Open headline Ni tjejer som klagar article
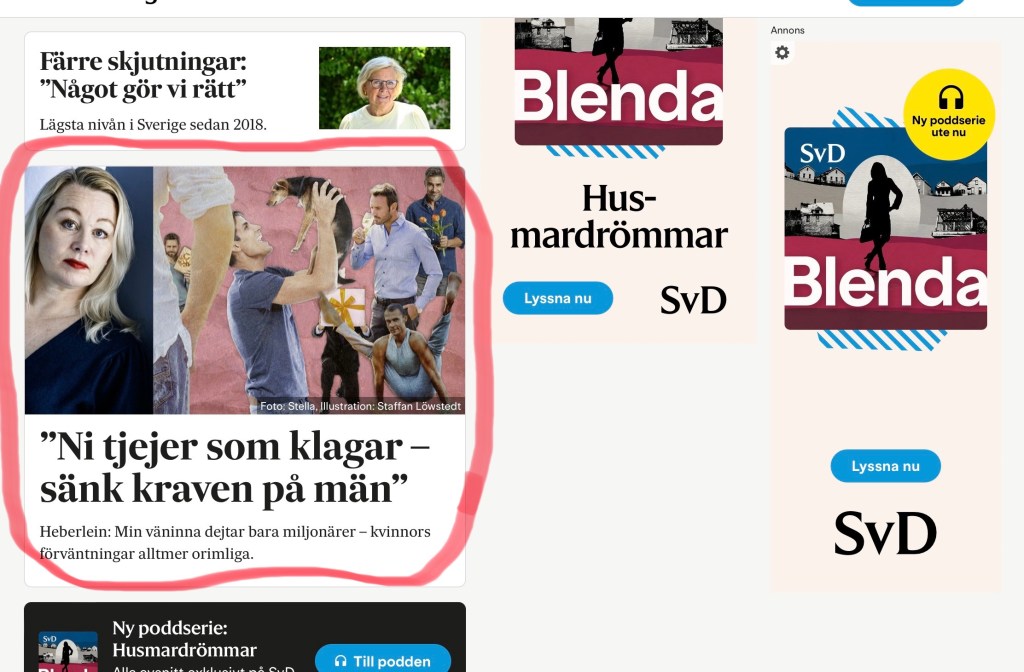Screen dimensions: 1024x672 pos(234,468)
